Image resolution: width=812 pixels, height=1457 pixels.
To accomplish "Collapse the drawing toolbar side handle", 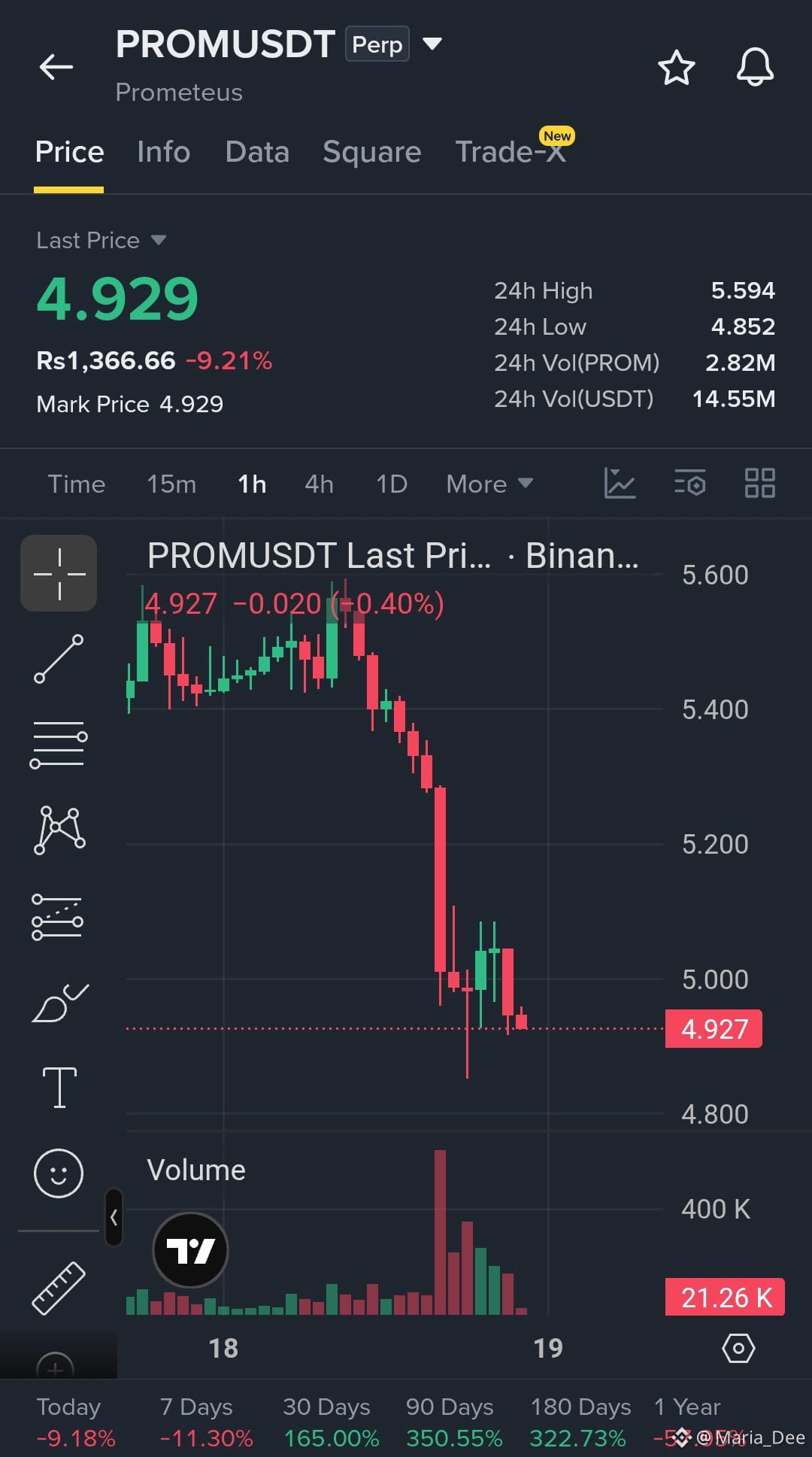I will coord(114,1217).
